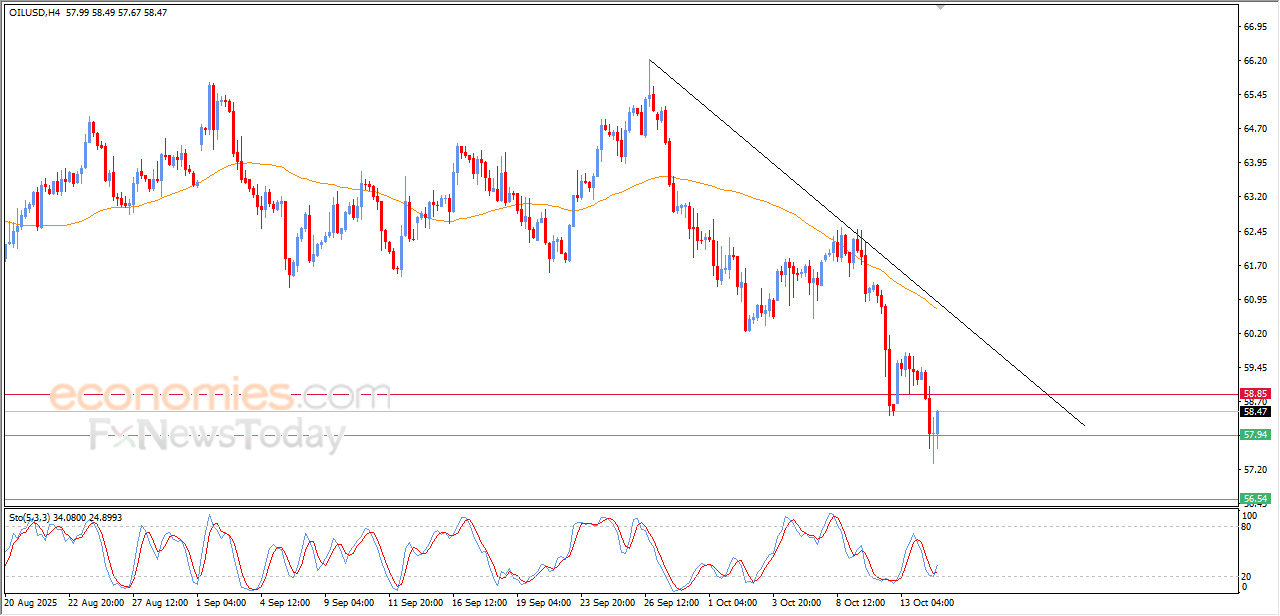Click the latest blue candlestick
This screenshot has height=616, width=1280.
937,422
